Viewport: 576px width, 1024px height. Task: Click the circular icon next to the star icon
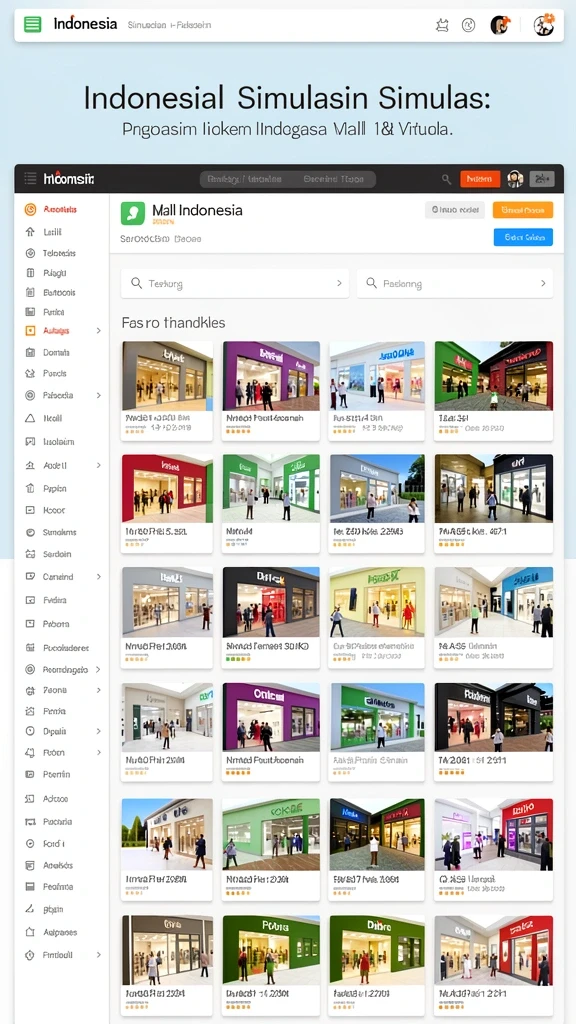pyautogui.click(x=468, y=25)
